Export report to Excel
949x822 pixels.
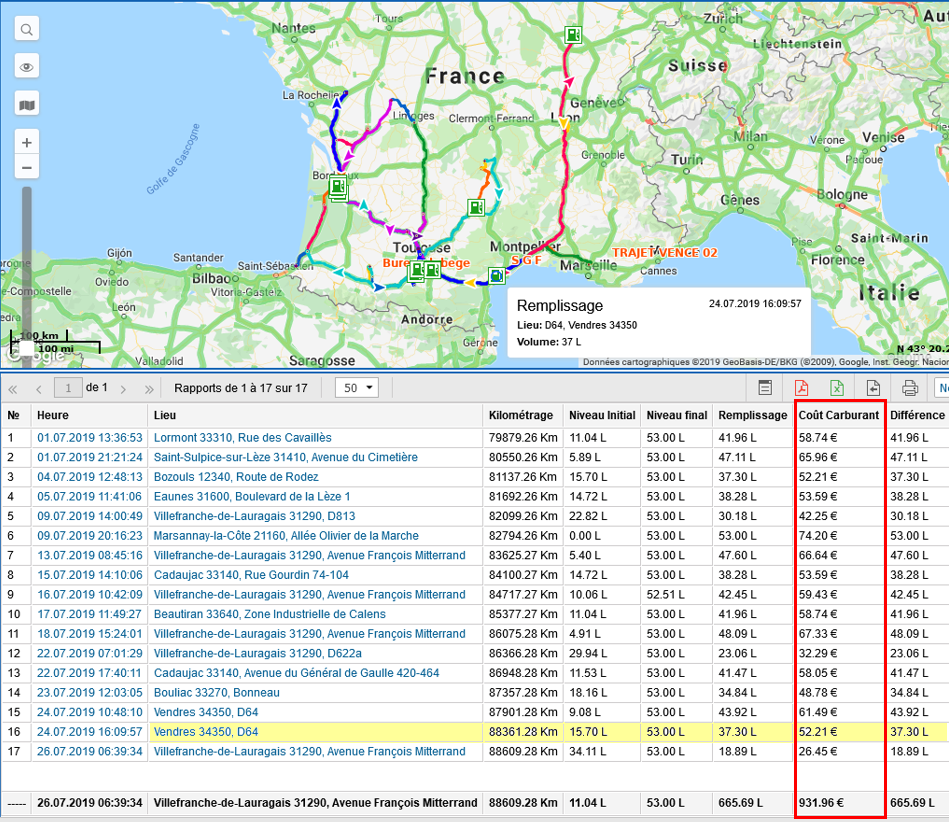coord(837,388)
